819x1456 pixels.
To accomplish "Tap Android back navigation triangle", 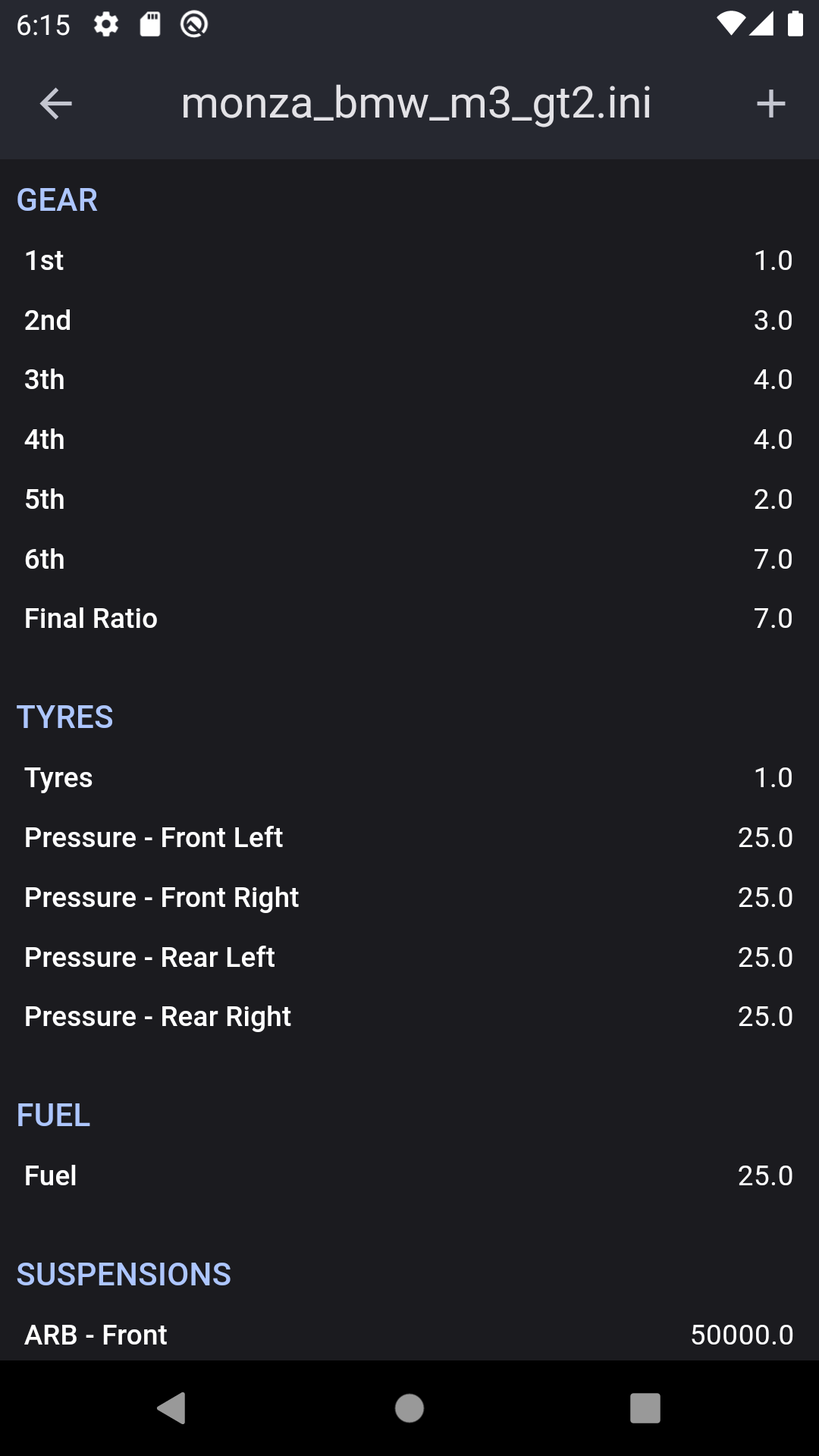I will click(171, 1408).
